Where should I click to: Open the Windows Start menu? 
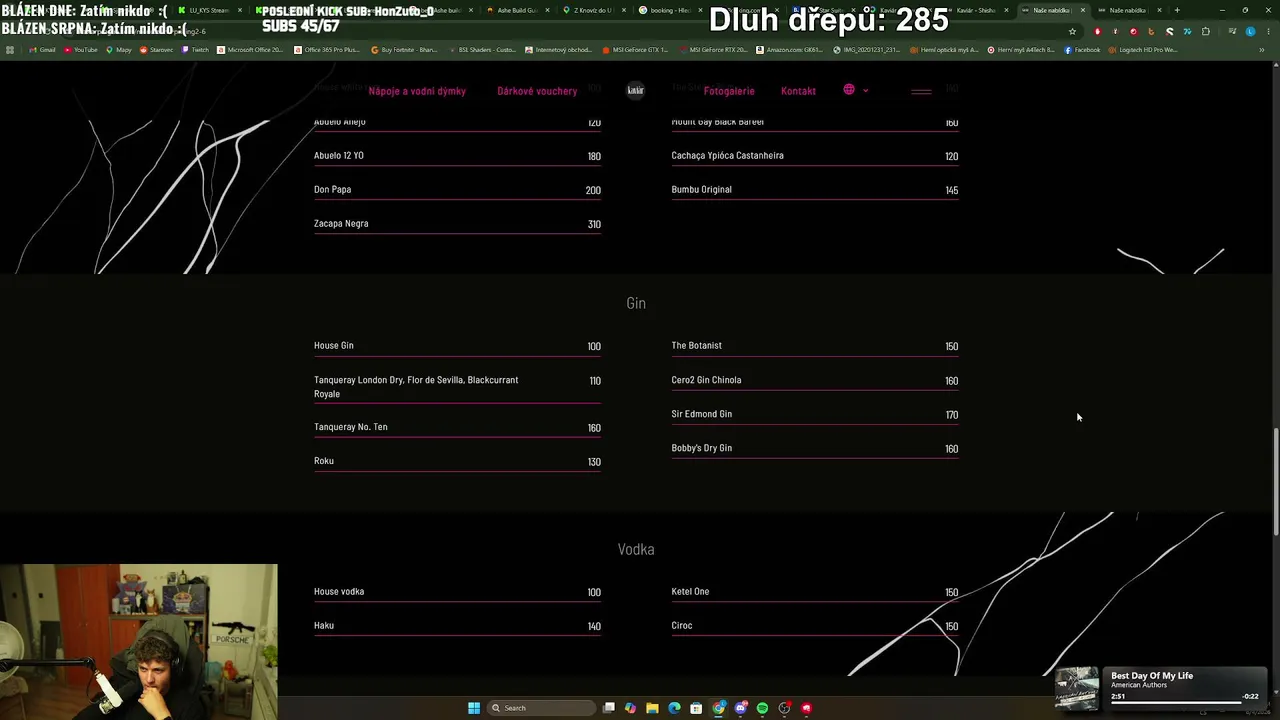[474, 708]
